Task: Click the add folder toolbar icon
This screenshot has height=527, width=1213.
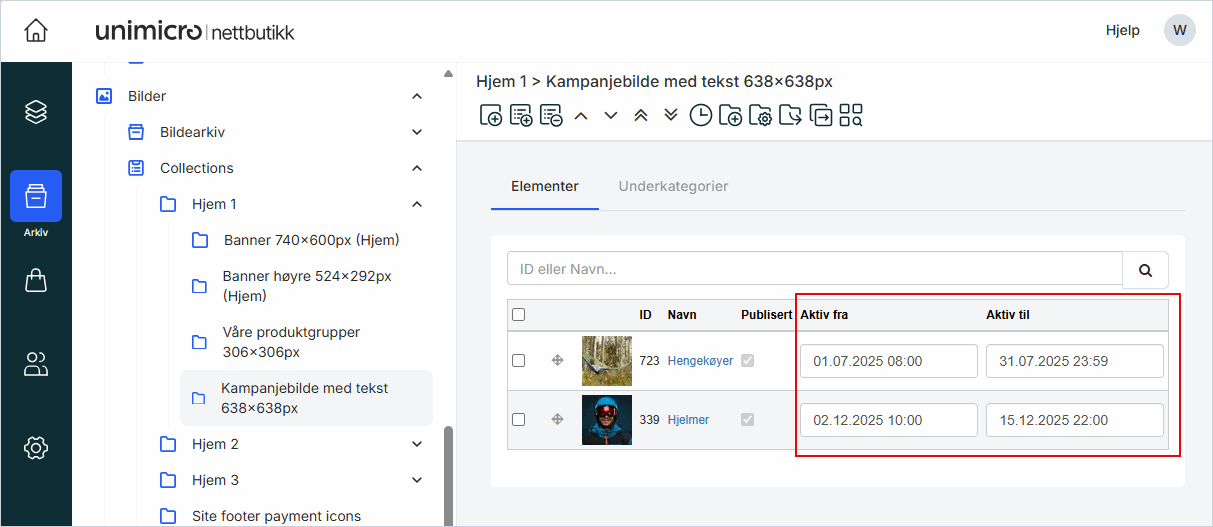Action: (731, 116)
